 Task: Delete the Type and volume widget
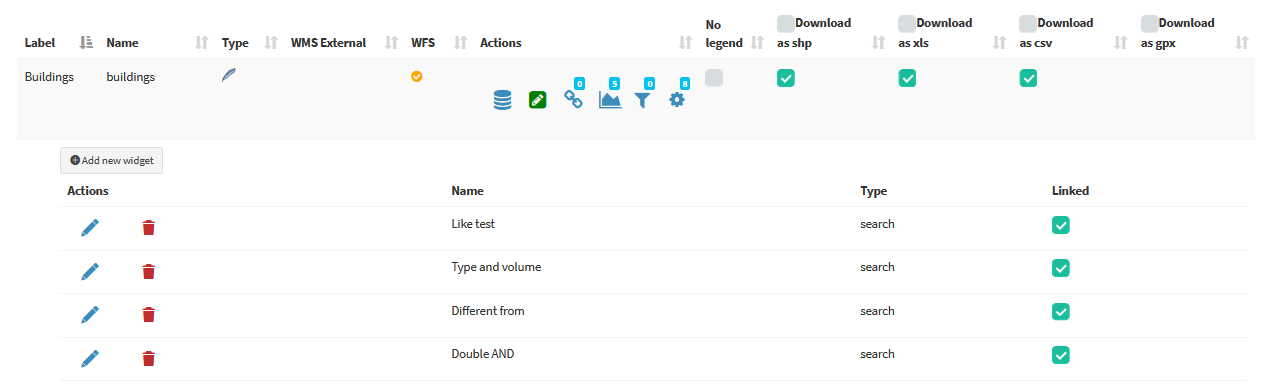(149, 271)
